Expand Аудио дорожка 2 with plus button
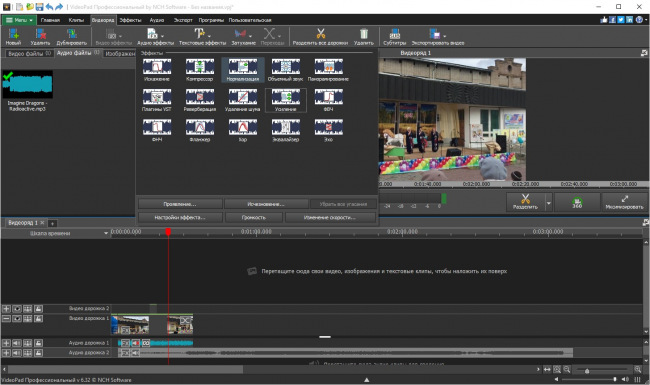This screenshot has width=650, height=385. pos(6,353)
